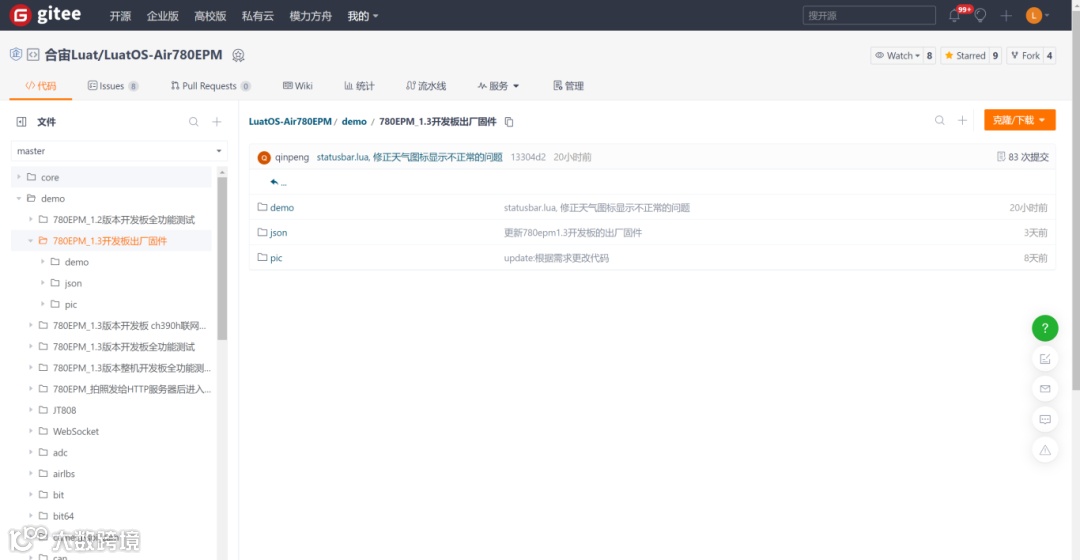The width and height of the screenshot is (1080, 560).
Task: Open the mail icon on right rail
Action: 1045,389
